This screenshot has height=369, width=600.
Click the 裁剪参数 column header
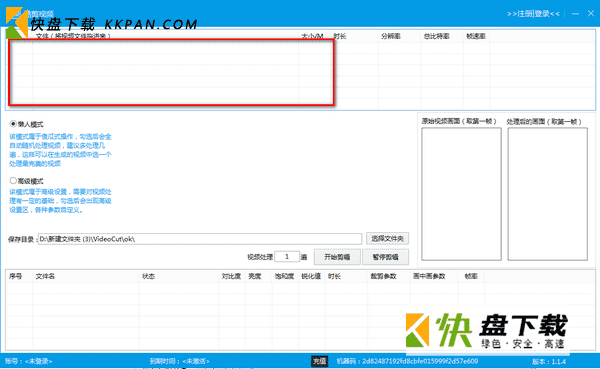coord(383,276)
